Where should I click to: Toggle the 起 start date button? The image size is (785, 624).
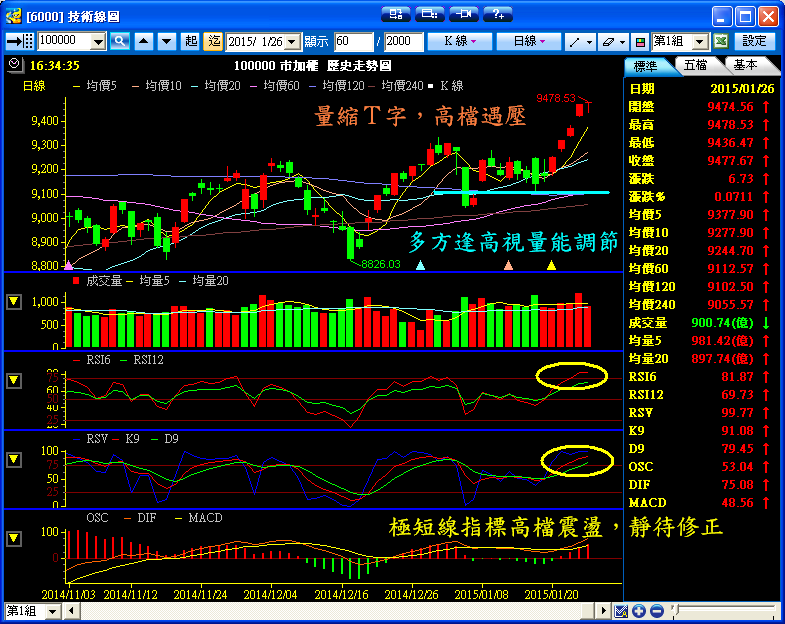pyautogui.click(x=191, y=41)
